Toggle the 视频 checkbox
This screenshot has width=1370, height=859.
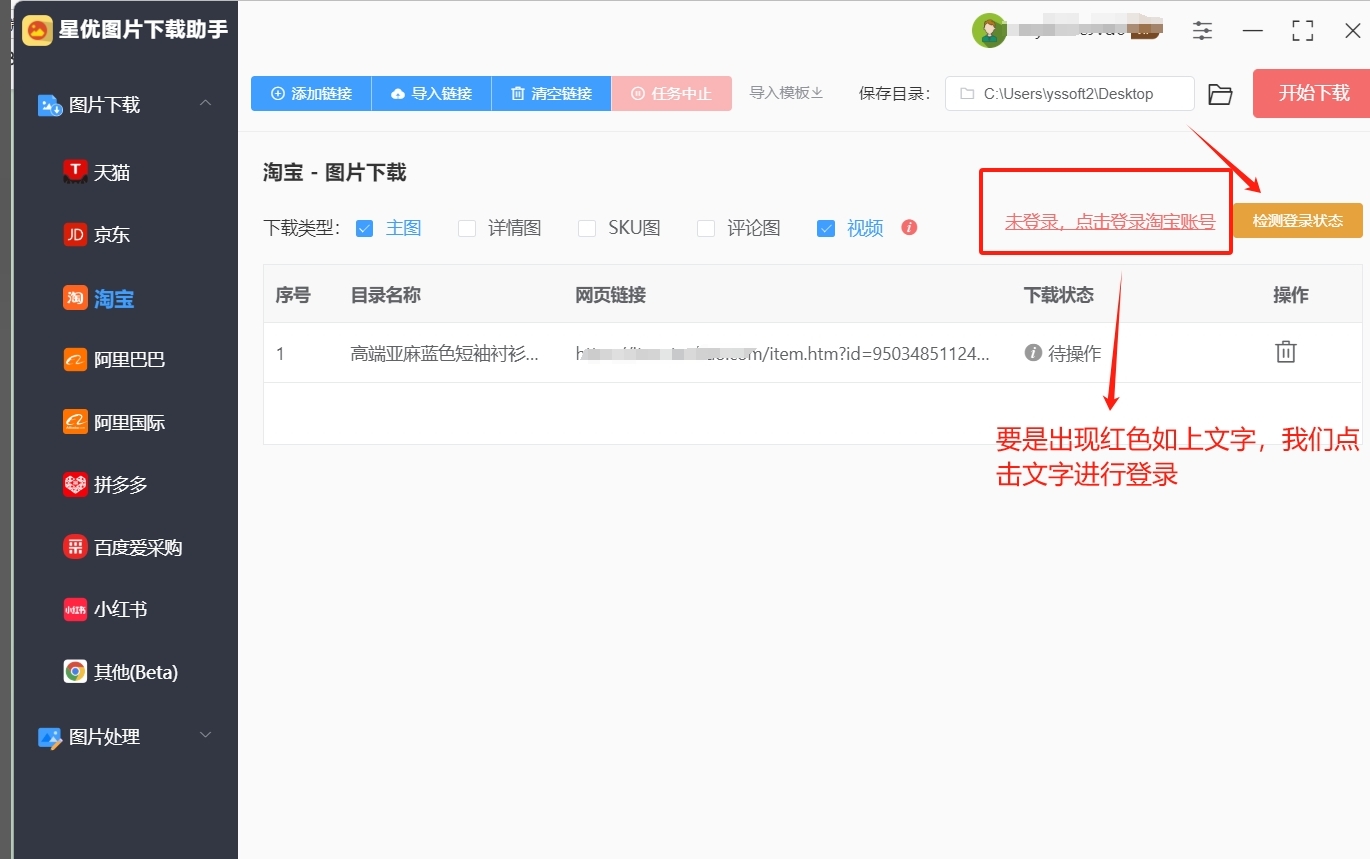click(826, 228)
